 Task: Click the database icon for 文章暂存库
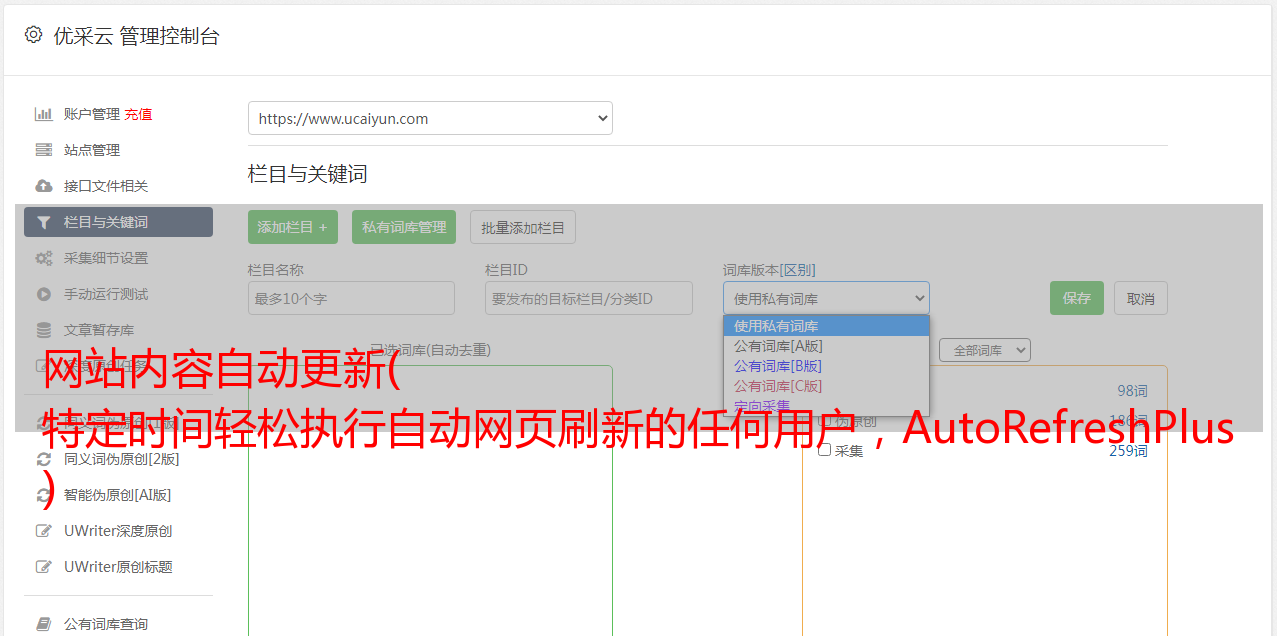(44, 330)
